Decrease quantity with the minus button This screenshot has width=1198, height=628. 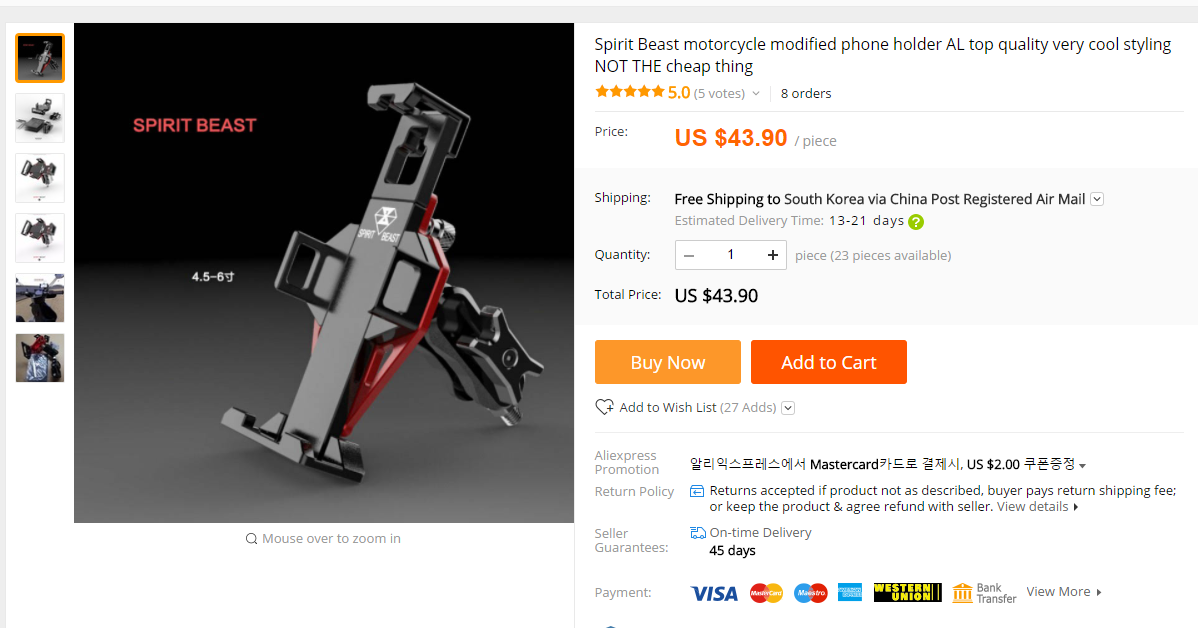(689, 255)
